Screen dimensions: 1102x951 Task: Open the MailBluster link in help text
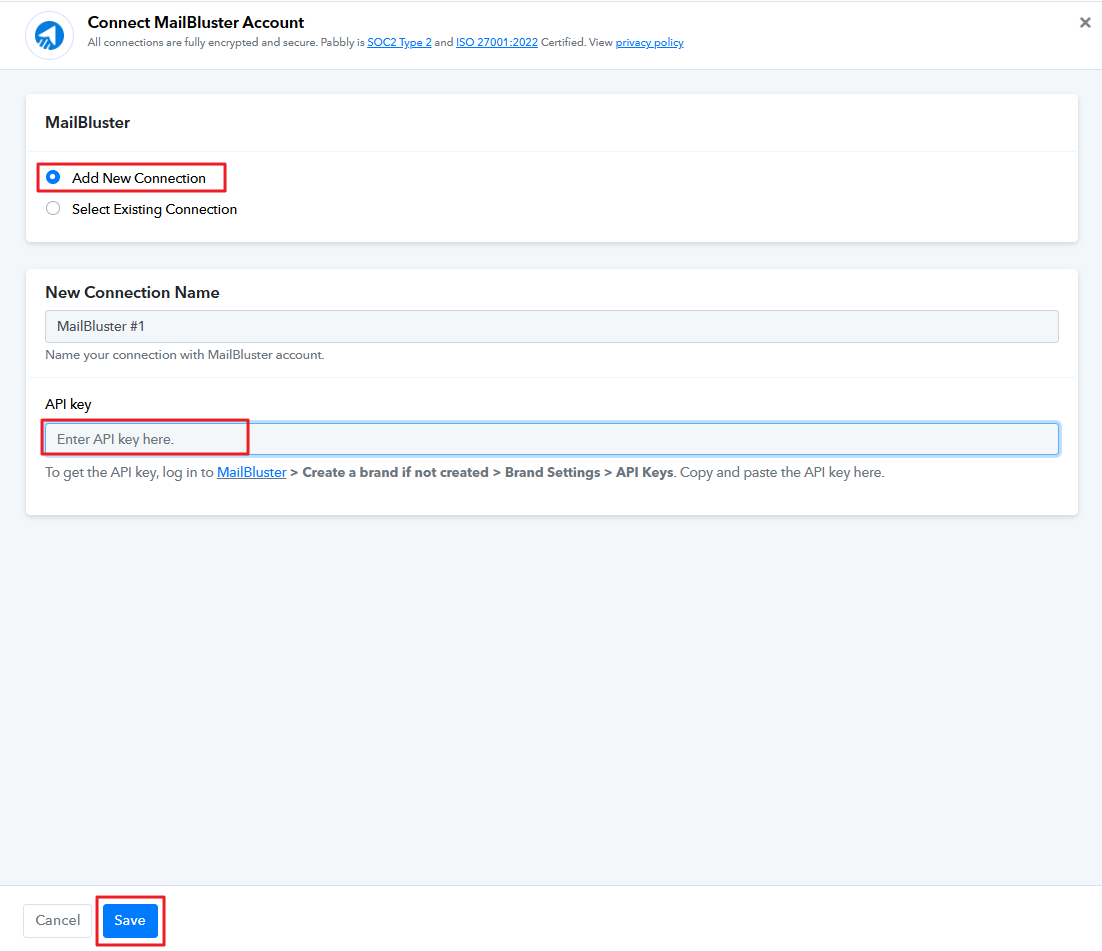tap(252, 472)
